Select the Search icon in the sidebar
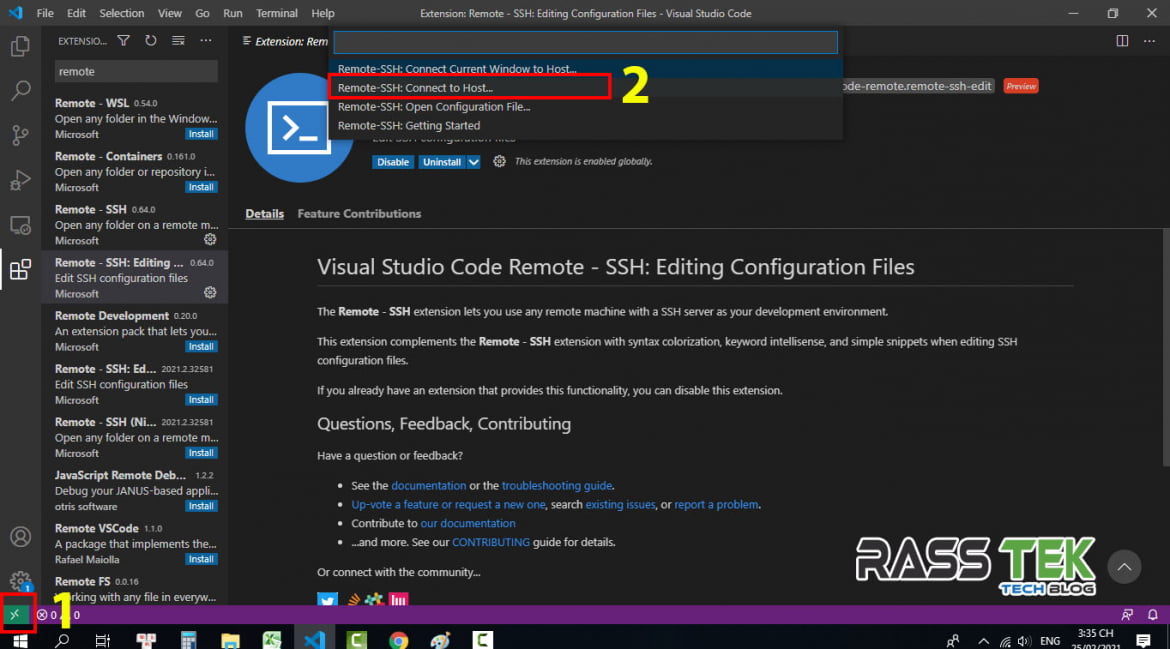1170x649 pixels. (20, 90)
